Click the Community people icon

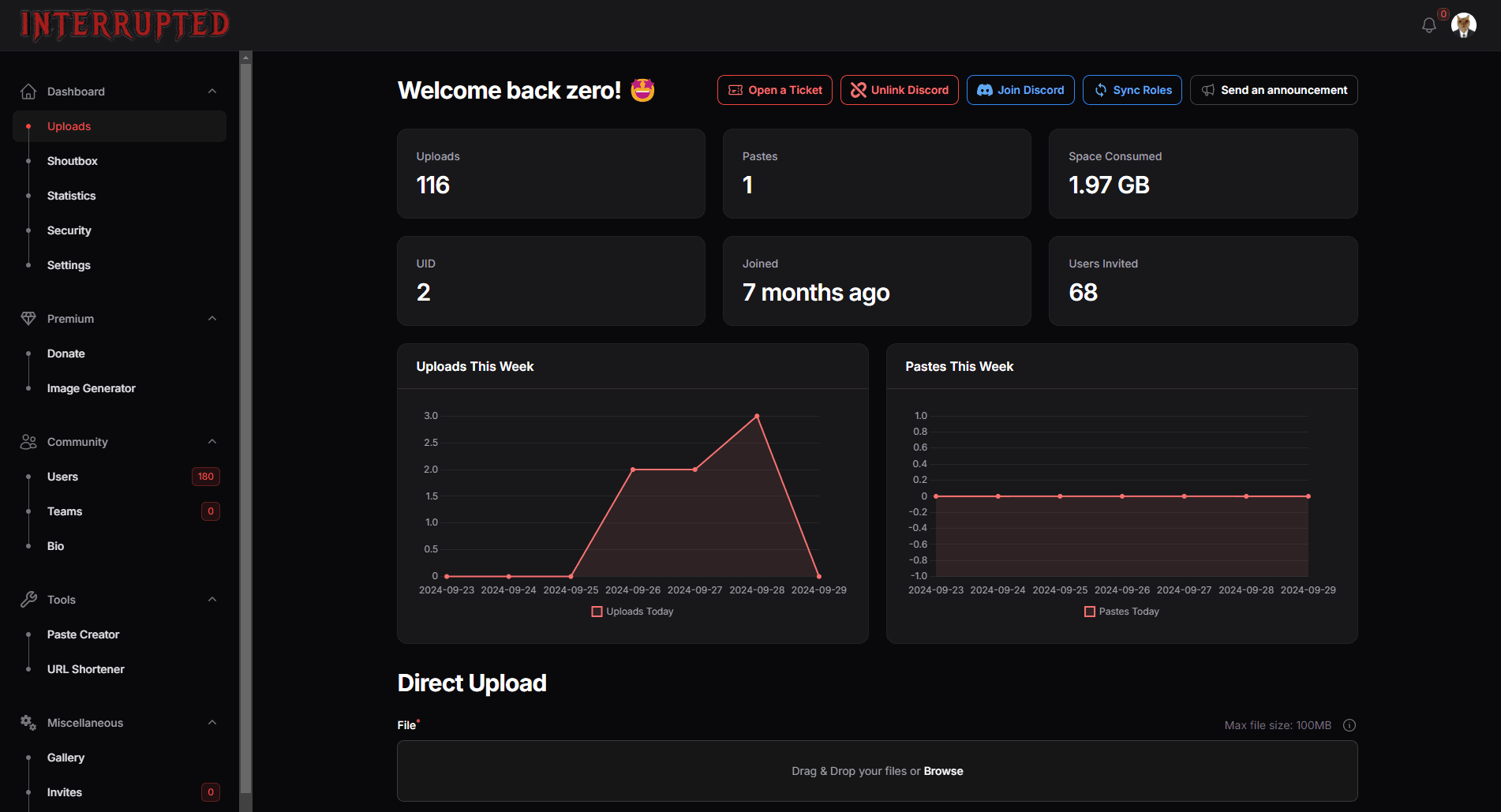click(28, 442)
